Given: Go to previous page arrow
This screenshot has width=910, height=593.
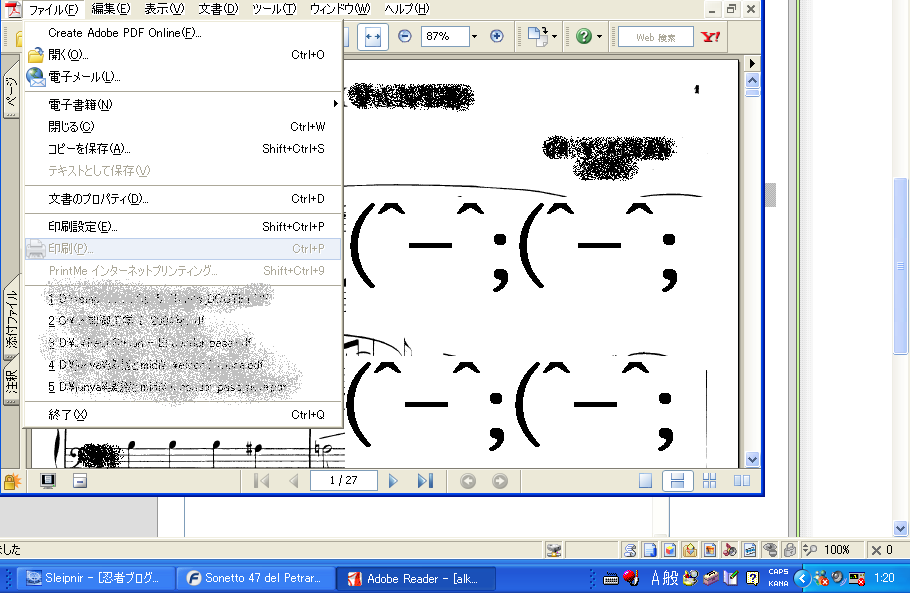Looking at the screenshot, I should (x=294, y=480).
